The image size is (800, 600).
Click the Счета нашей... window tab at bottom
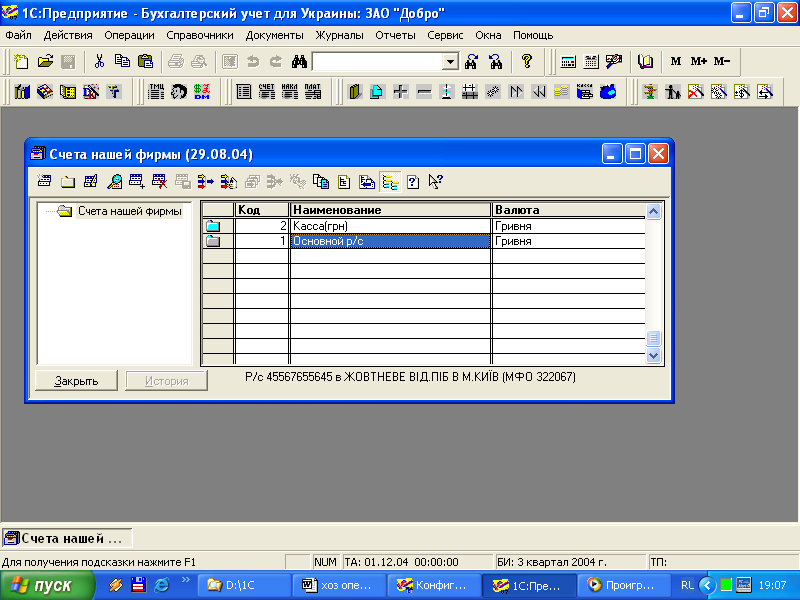coord(67,538)
